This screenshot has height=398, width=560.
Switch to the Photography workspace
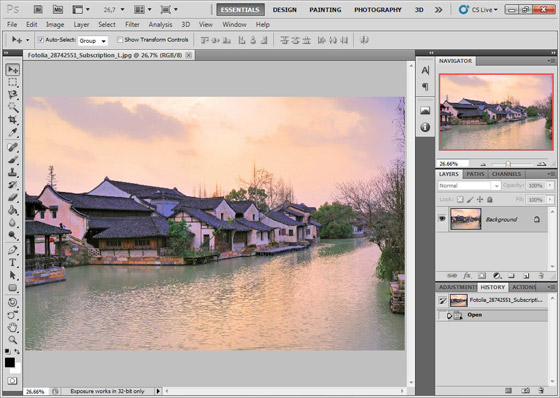pos(378,10)
